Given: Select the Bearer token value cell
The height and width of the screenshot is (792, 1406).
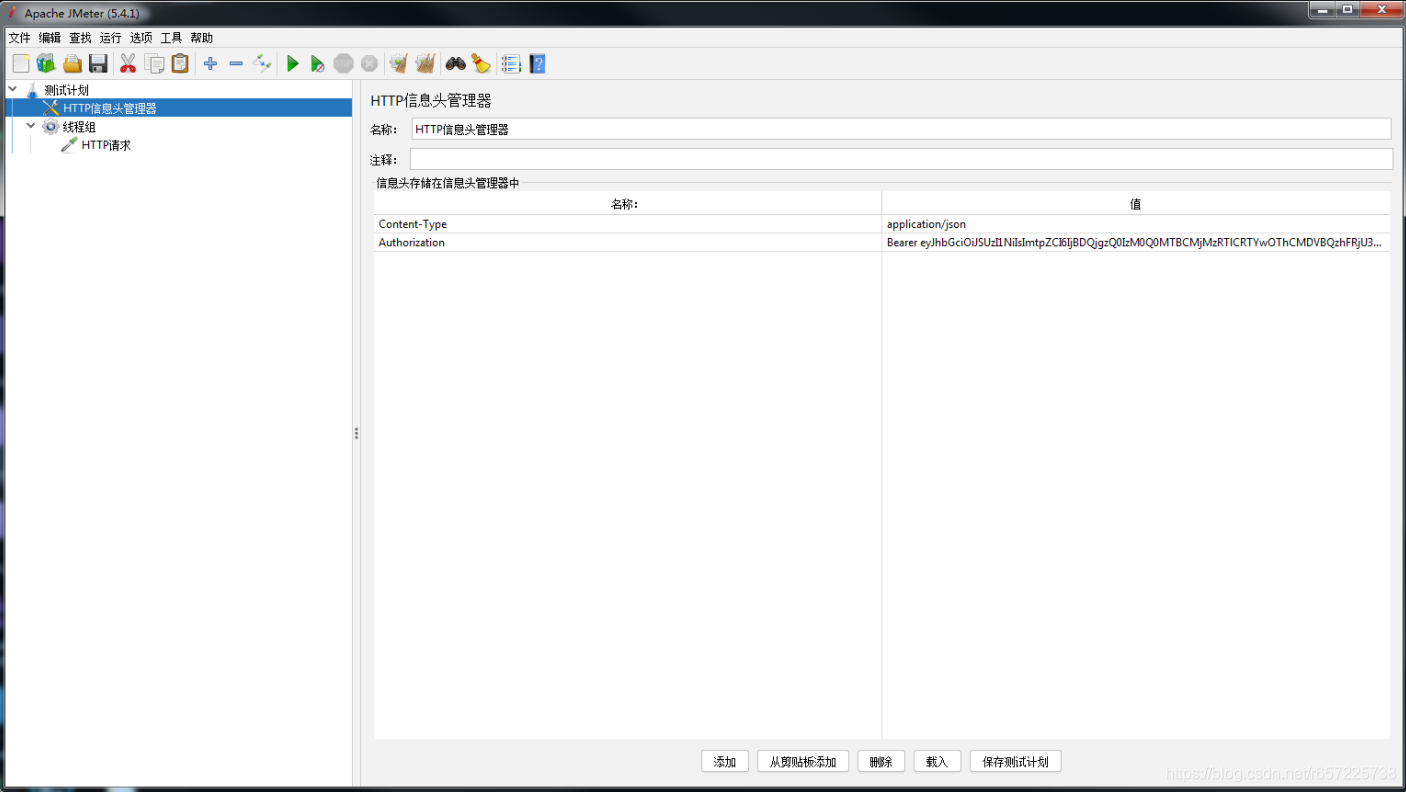Looking at the screenshot, I should coord(1136,242).
